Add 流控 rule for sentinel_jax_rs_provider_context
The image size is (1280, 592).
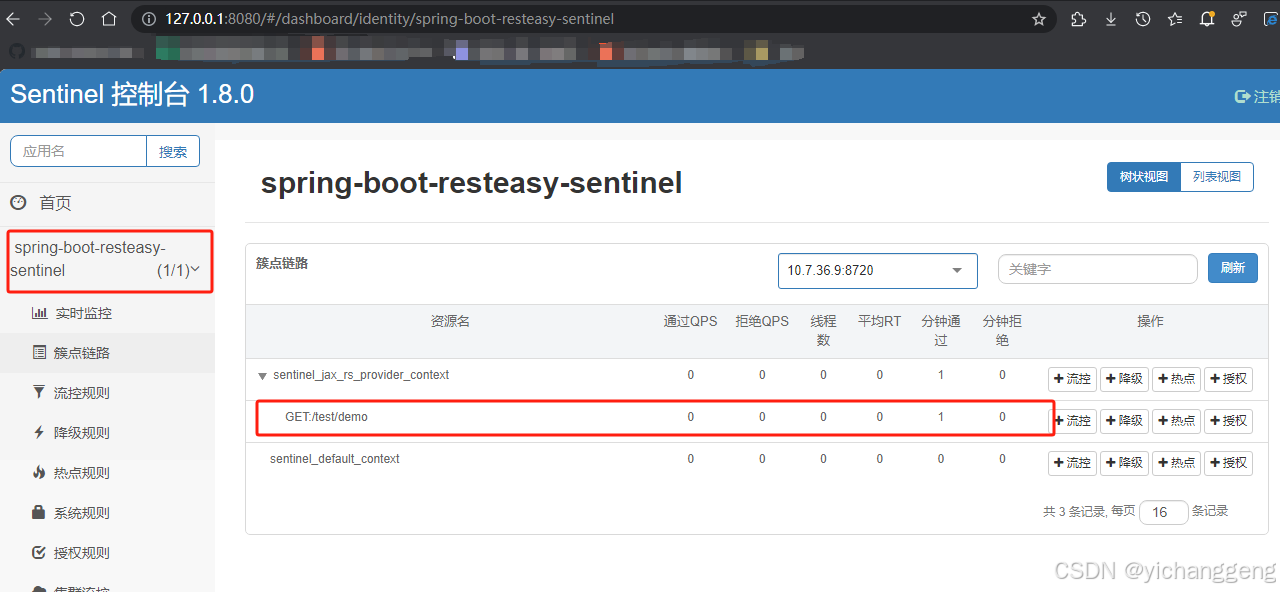(x=1072, y=379)
